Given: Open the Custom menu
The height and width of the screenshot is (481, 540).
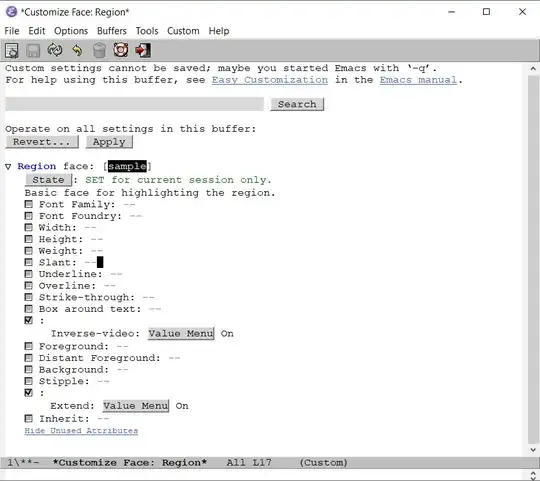Looking at the screenshot, I should point(183,31).
